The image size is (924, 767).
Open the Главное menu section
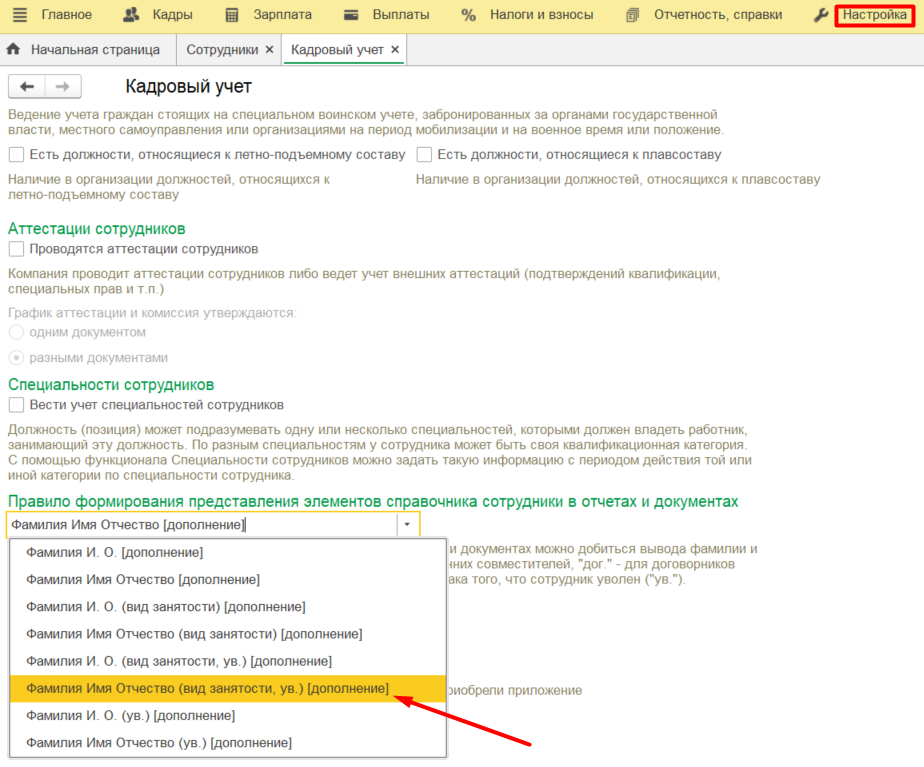pos(67,15)
